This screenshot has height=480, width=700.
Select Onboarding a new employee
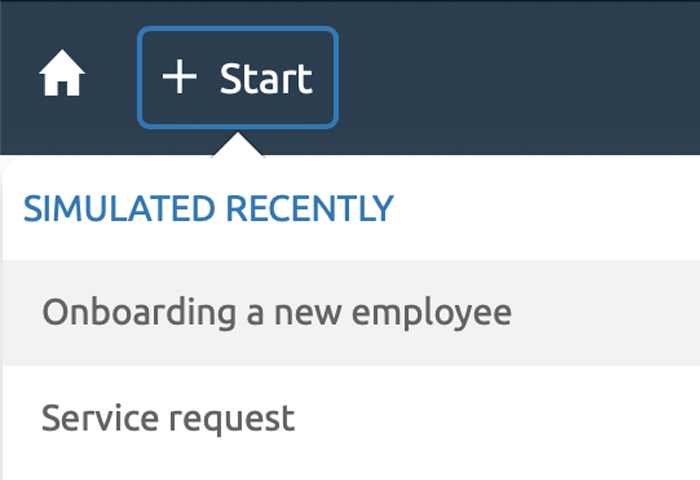[x=276, y=313]
